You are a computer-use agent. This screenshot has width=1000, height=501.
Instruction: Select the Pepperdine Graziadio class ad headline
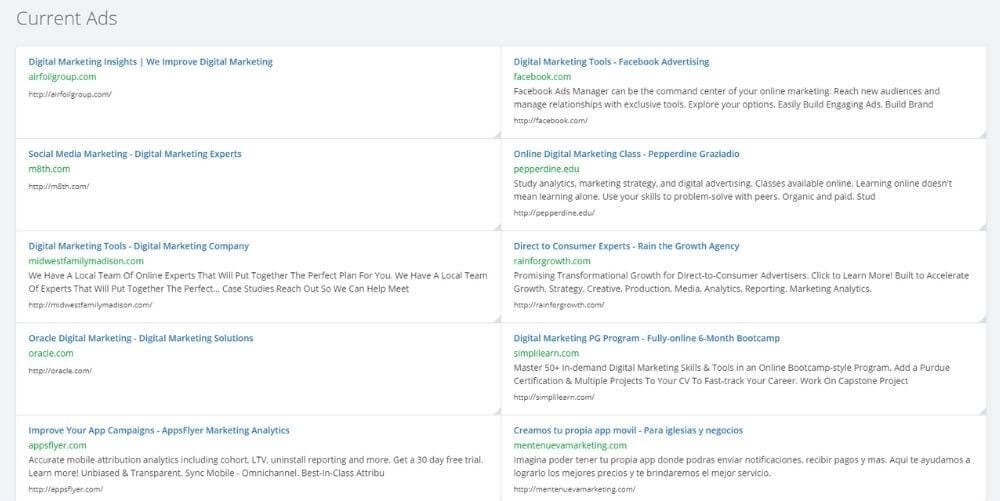pos(626,154)
